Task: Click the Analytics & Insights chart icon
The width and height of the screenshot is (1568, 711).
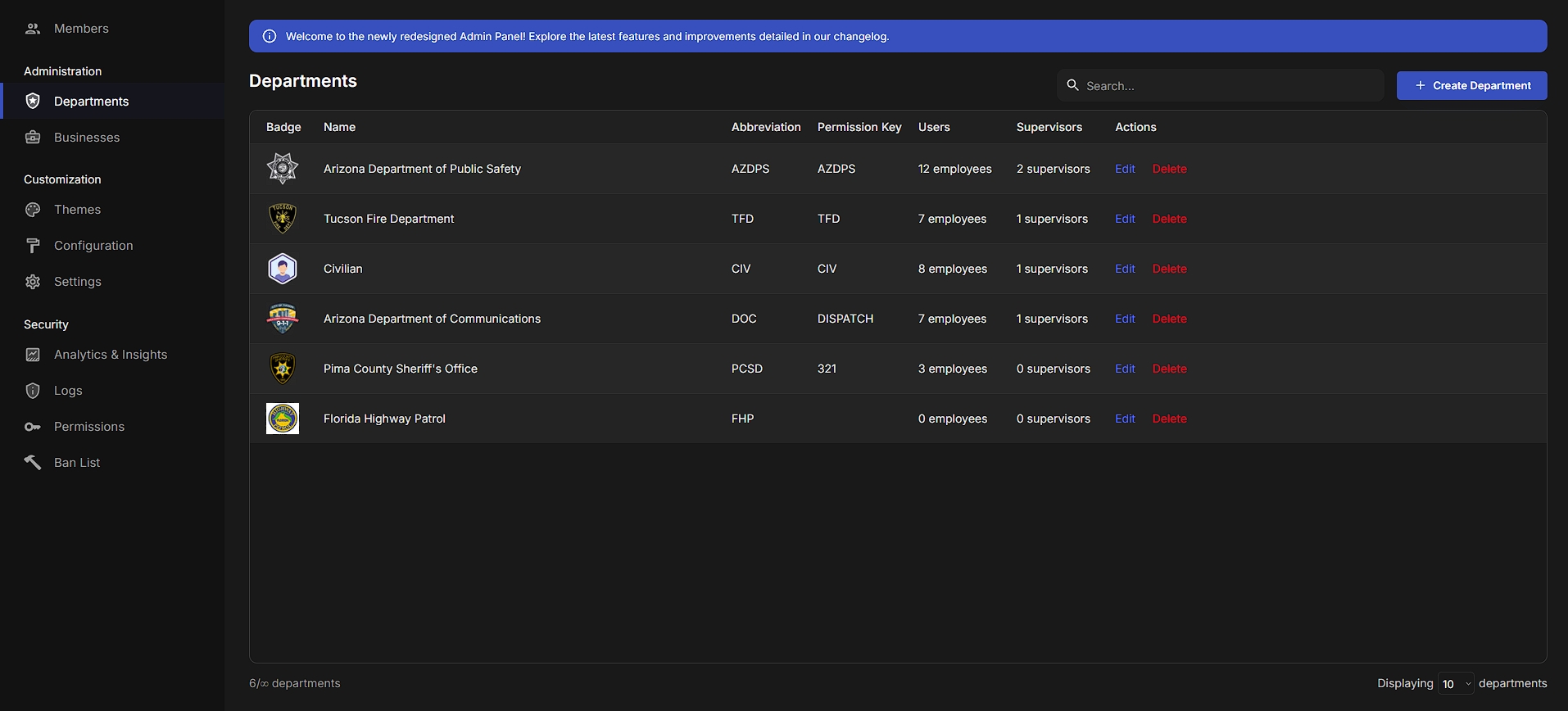Action: 33,355
